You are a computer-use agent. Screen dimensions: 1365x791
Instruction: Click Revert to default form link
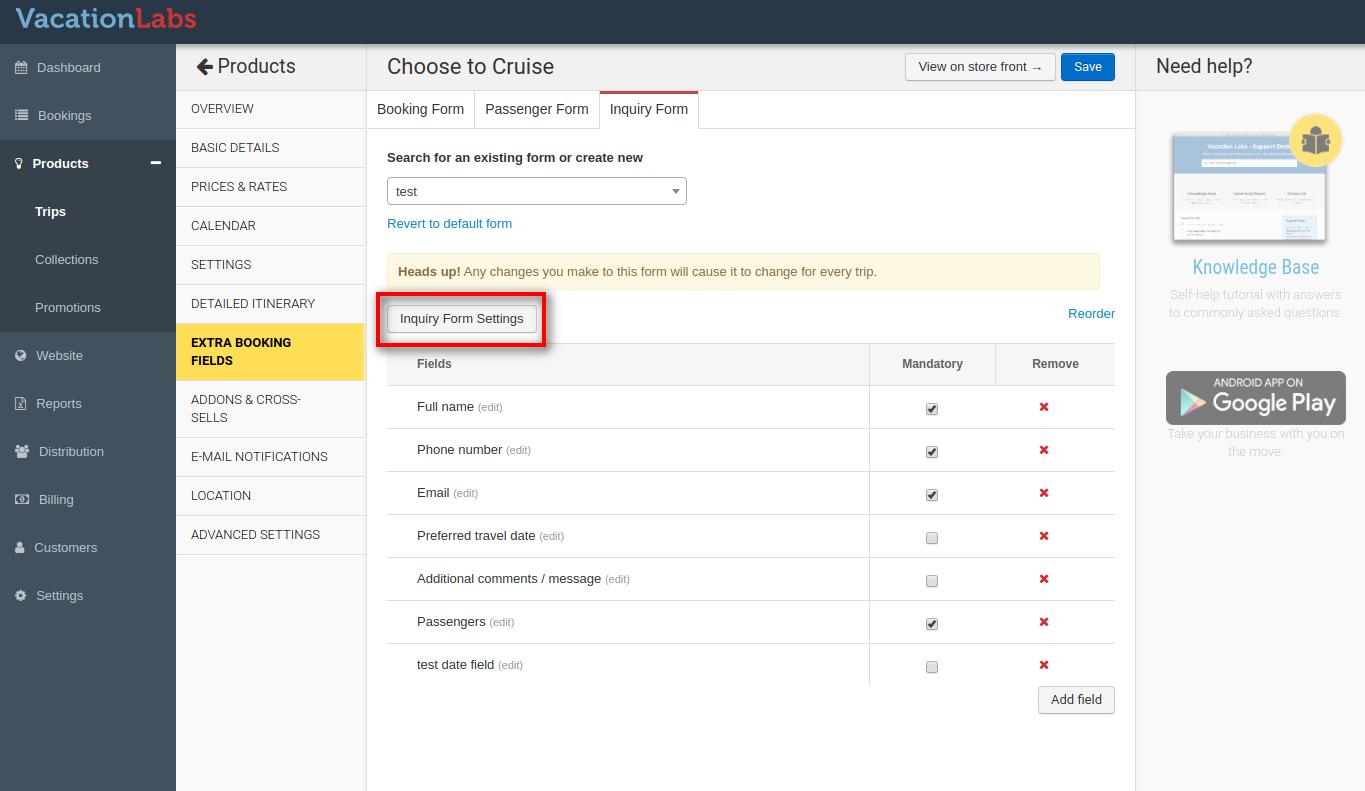point(449,223)
